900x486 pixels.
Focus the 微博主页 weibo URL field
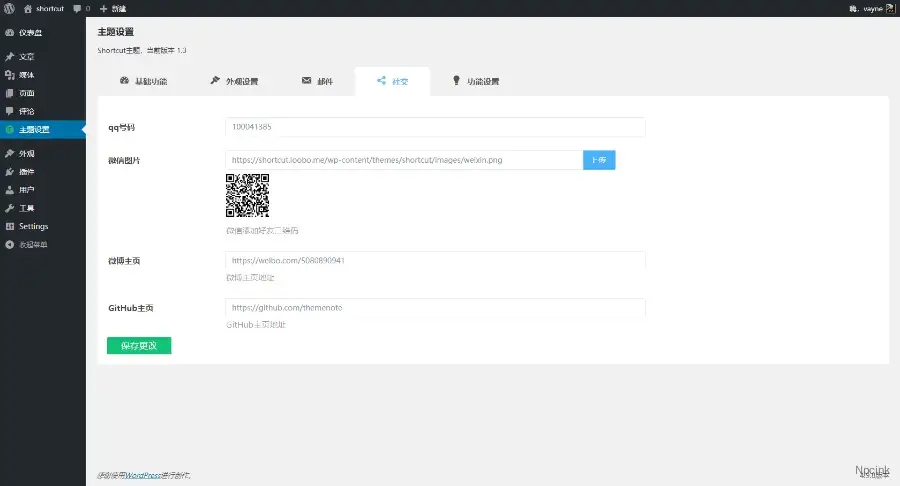435,261
